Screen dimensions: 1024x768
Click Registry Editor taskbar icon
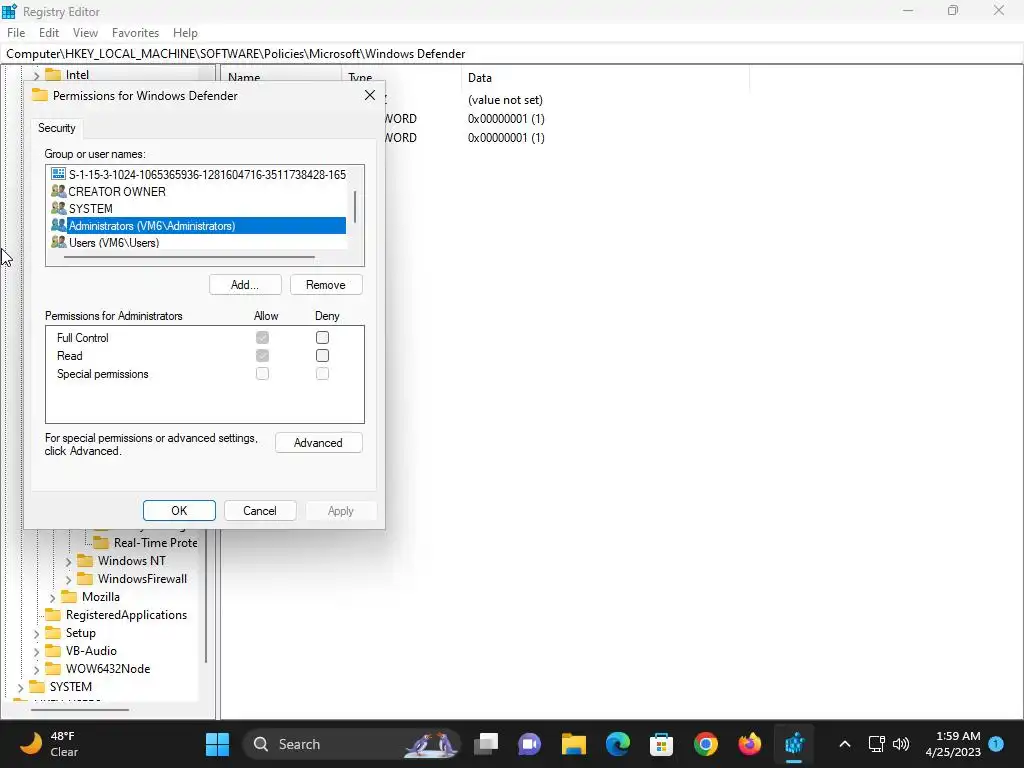(x=794, y=744)
